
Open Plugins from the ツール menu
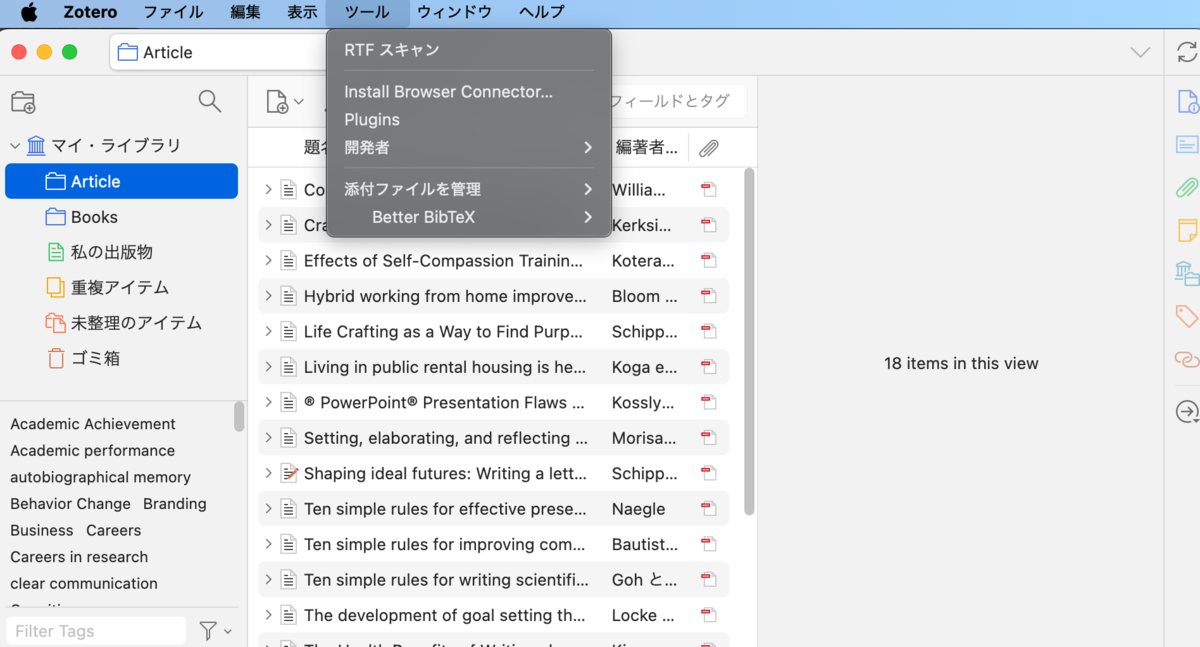pos(469,120)
